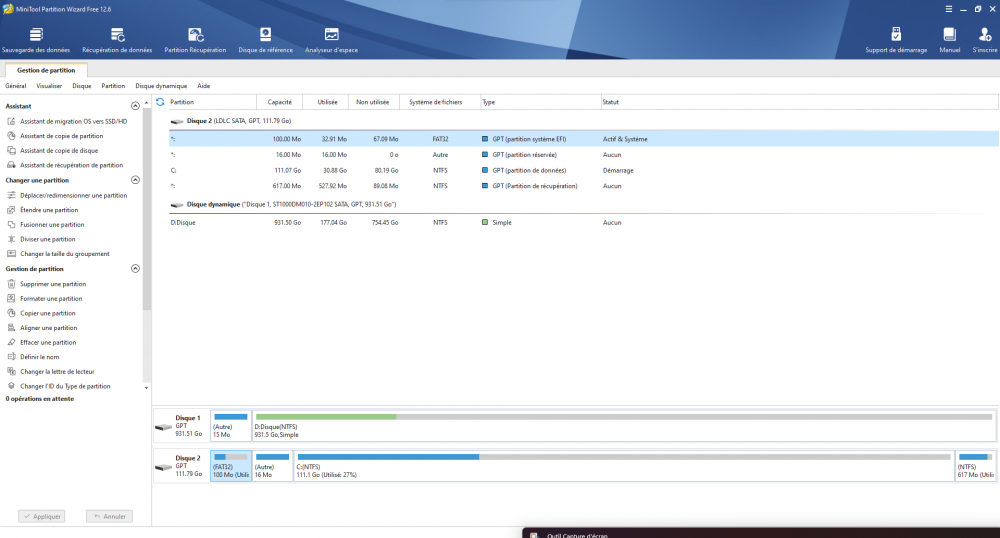Select Assistant de migration OS vers SSD/HD
Image resolution: width=1000 pixels, height=538 pixels.
(x=74, y=121)
